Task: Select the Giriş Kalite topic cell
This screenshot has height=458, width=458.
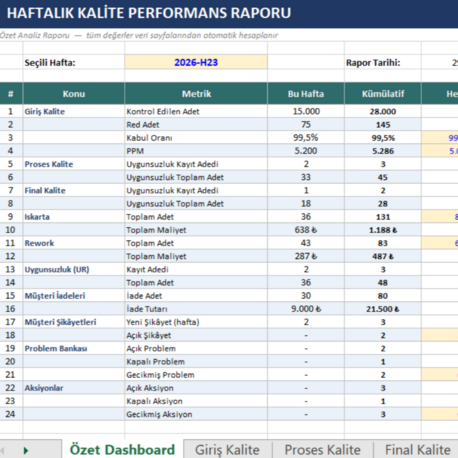Action: tap(74, 111)
